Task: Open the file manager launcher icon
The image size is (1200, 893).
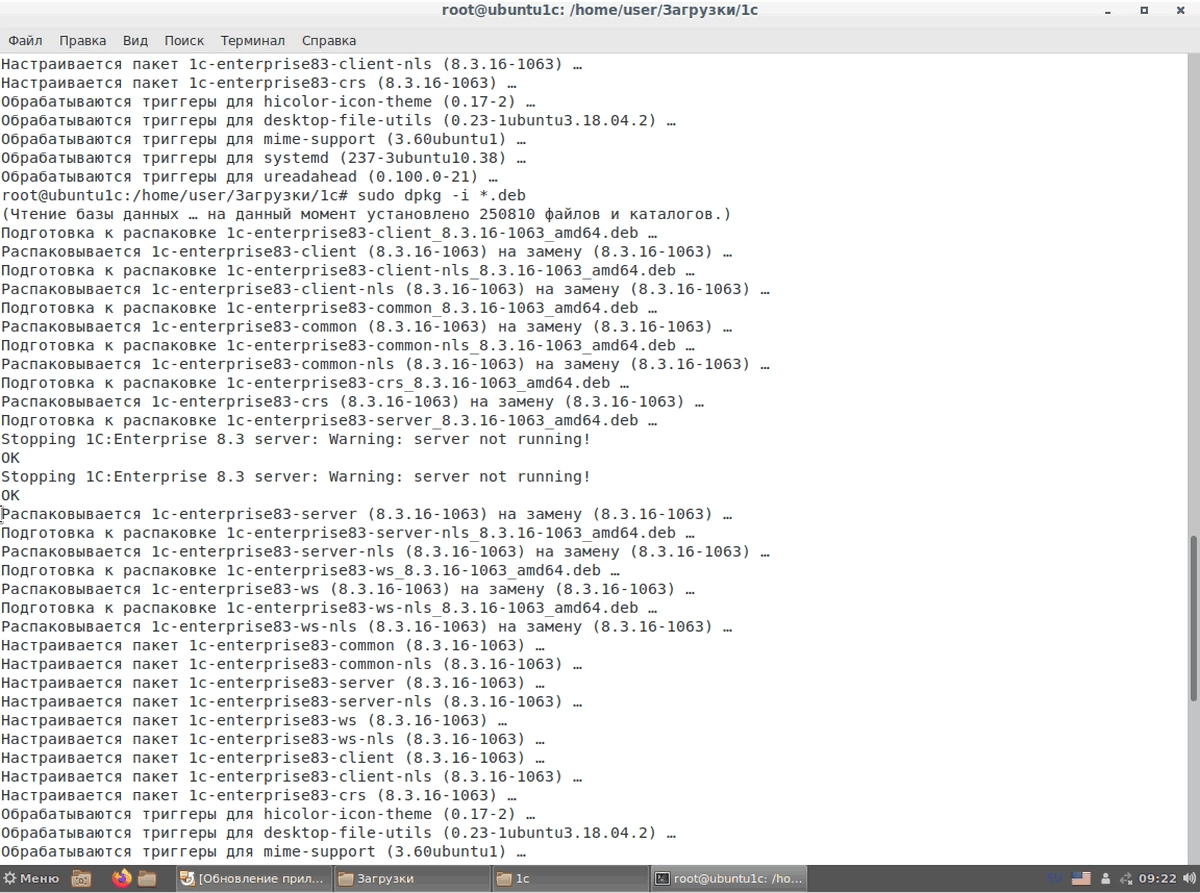Action: pyautogui.click(x=147, y=879)
